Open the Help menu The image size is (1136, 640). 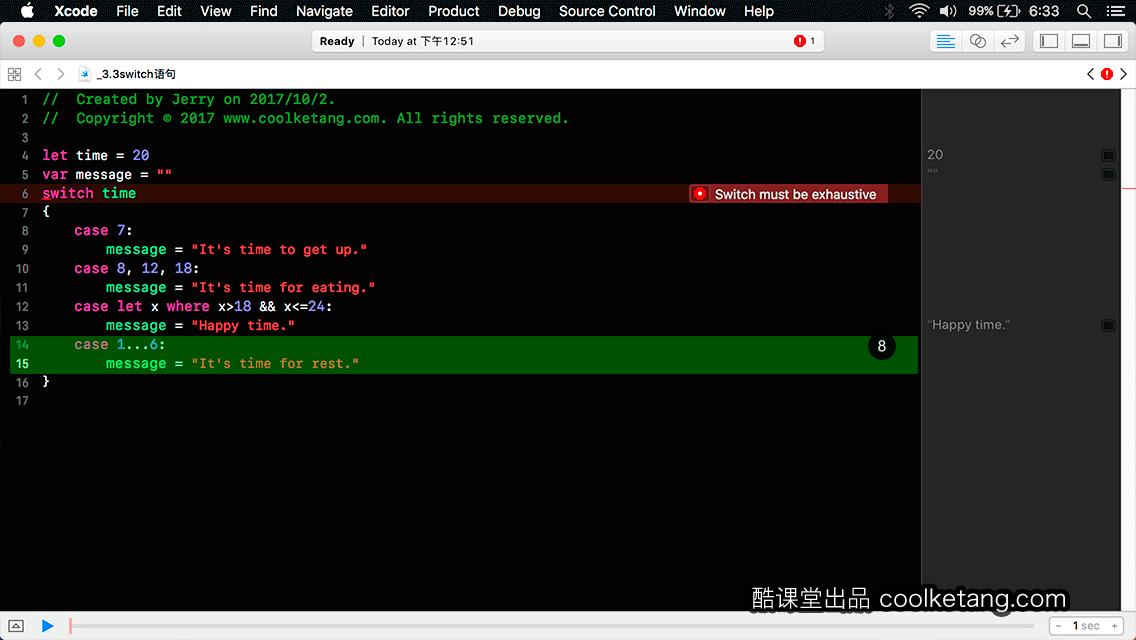pos(759,11)
